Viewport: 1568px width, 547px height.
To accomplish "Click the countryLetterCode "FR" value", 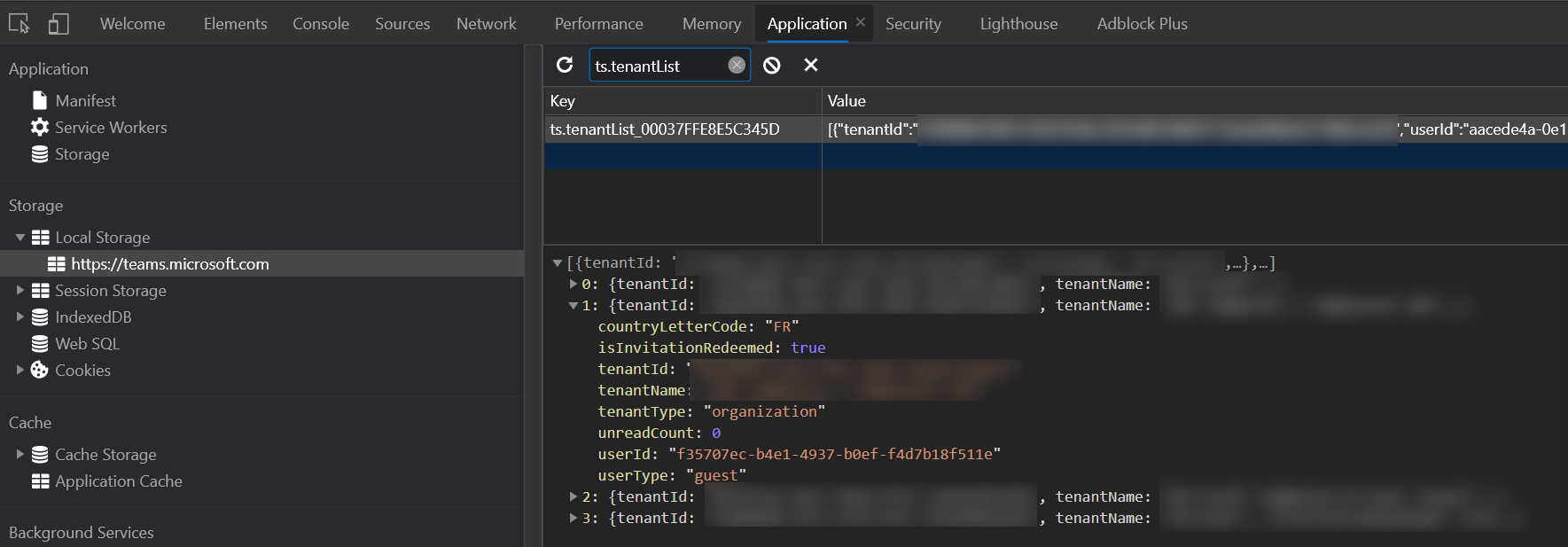I will coord(782,326).
